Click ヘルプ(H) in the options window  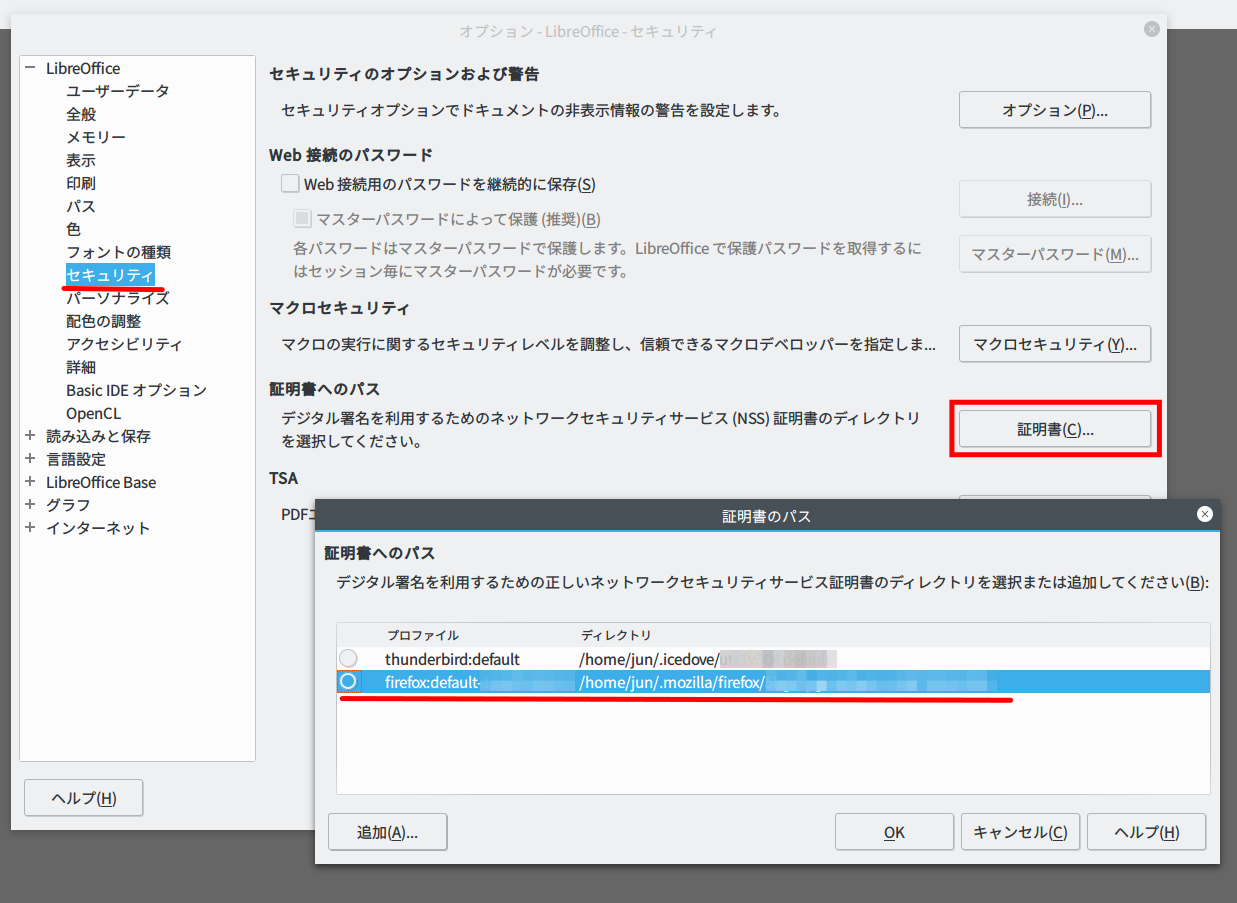(x=84, y=798)
